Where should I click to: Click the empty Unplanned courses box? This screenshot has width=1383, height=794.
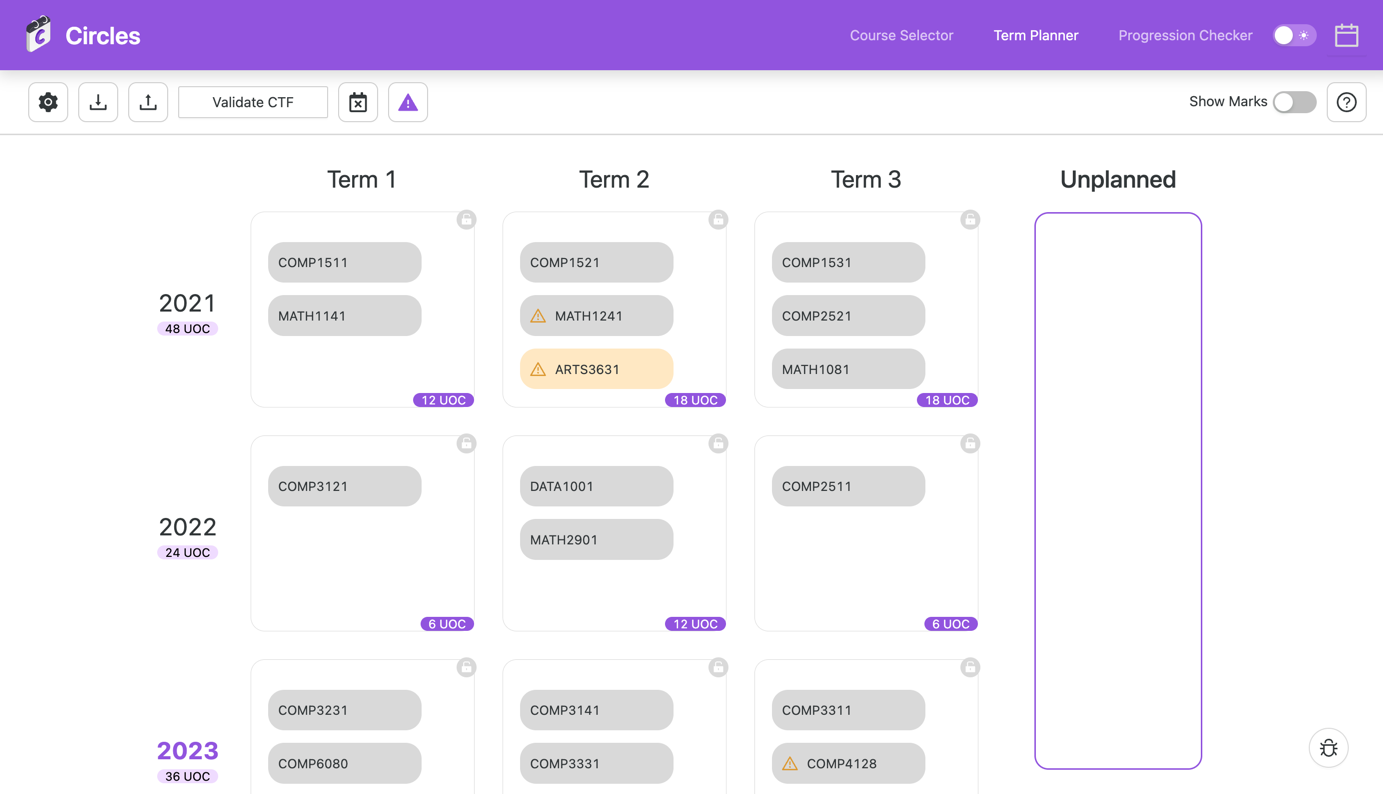(1118, 490)
